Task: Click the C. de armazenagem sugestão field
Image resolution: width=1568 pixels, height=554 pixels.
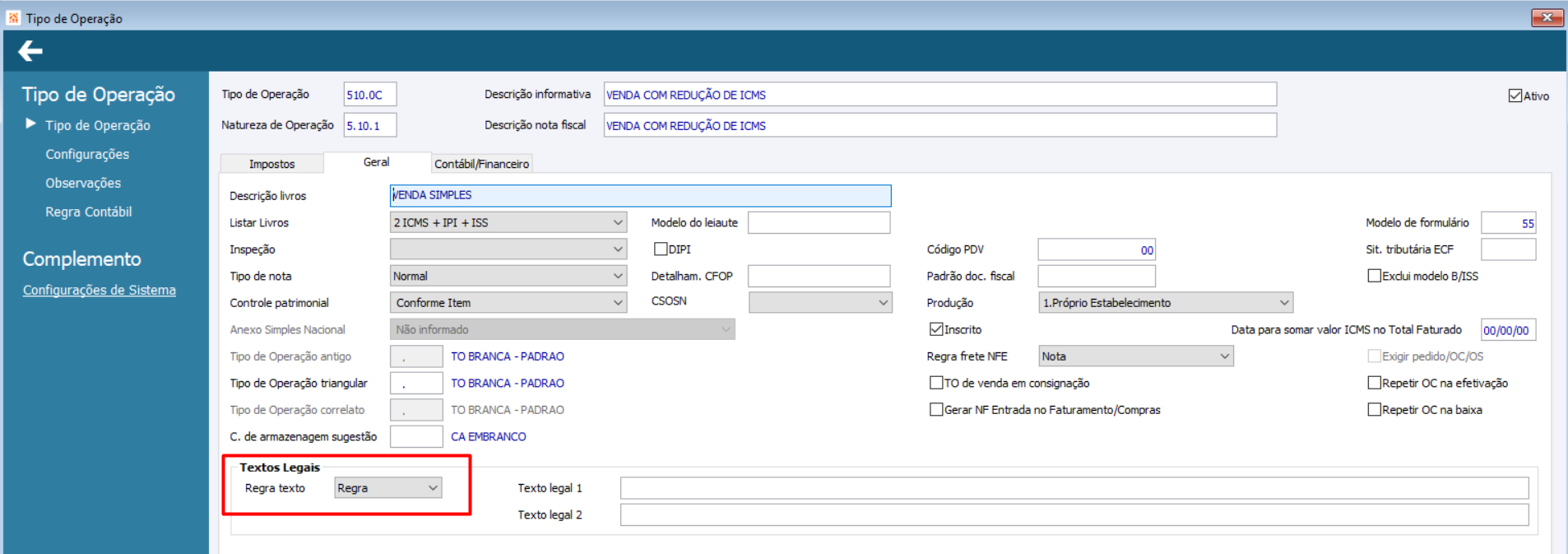Action: (x=416, y=436)
